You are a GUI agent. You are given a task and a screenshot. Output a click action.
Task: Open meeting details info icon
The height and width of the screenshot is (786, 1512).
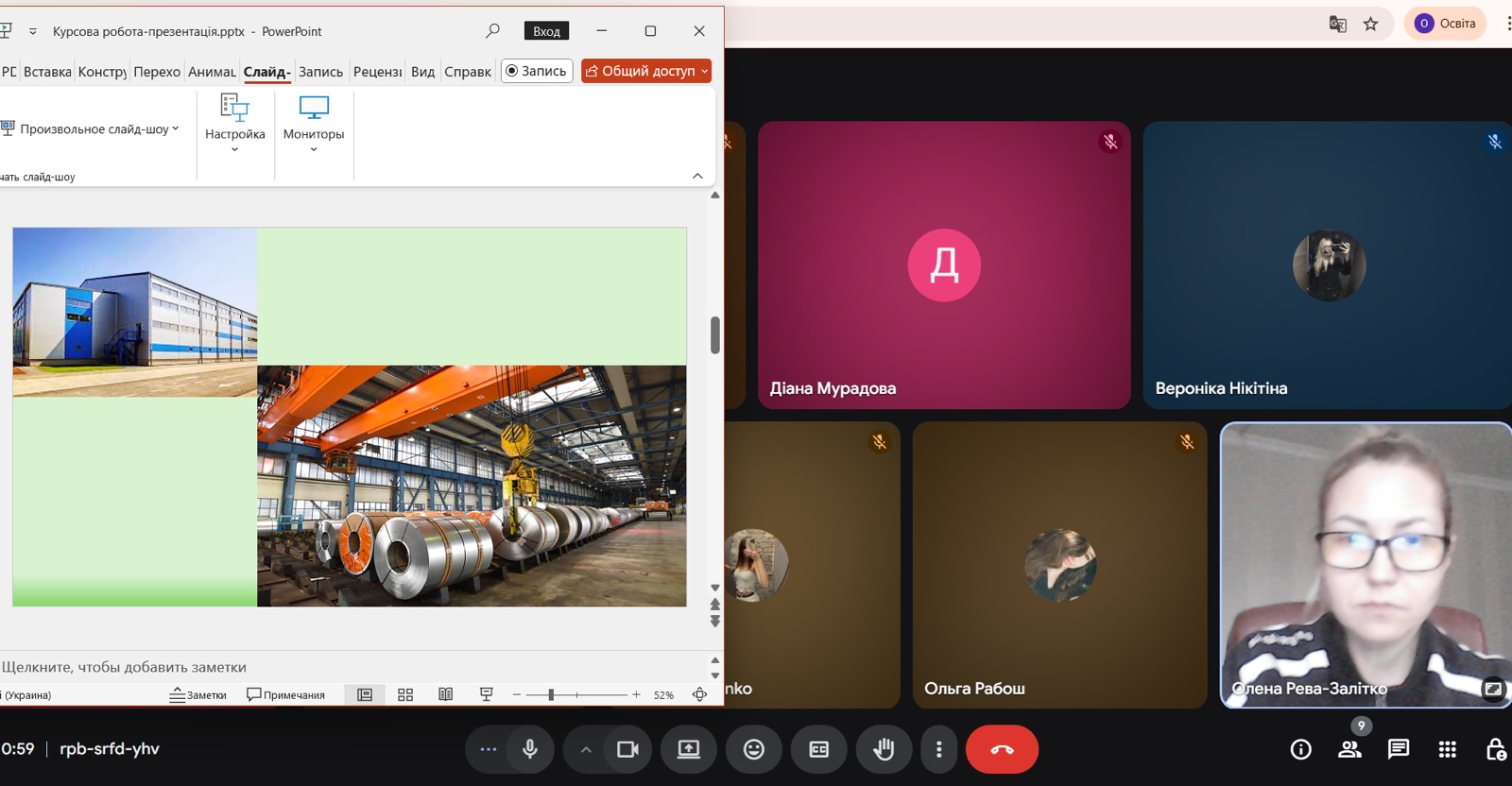(1301, 749)
